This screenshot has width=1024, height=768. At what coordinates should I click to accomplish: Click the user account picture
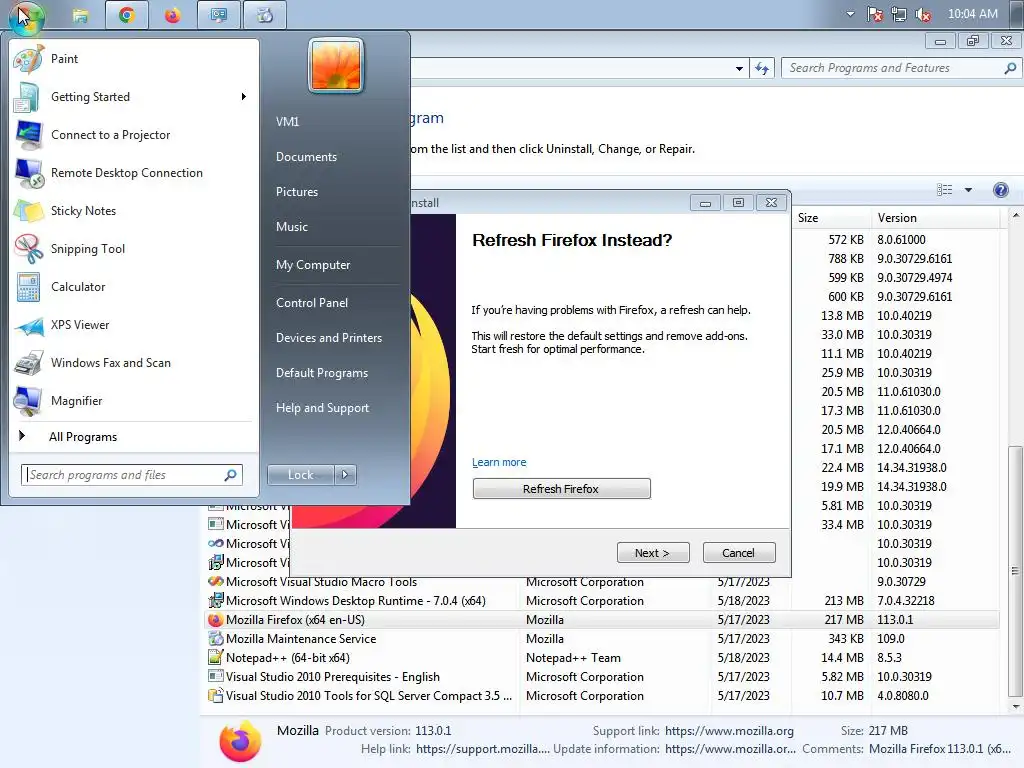[x=336, y=65]
